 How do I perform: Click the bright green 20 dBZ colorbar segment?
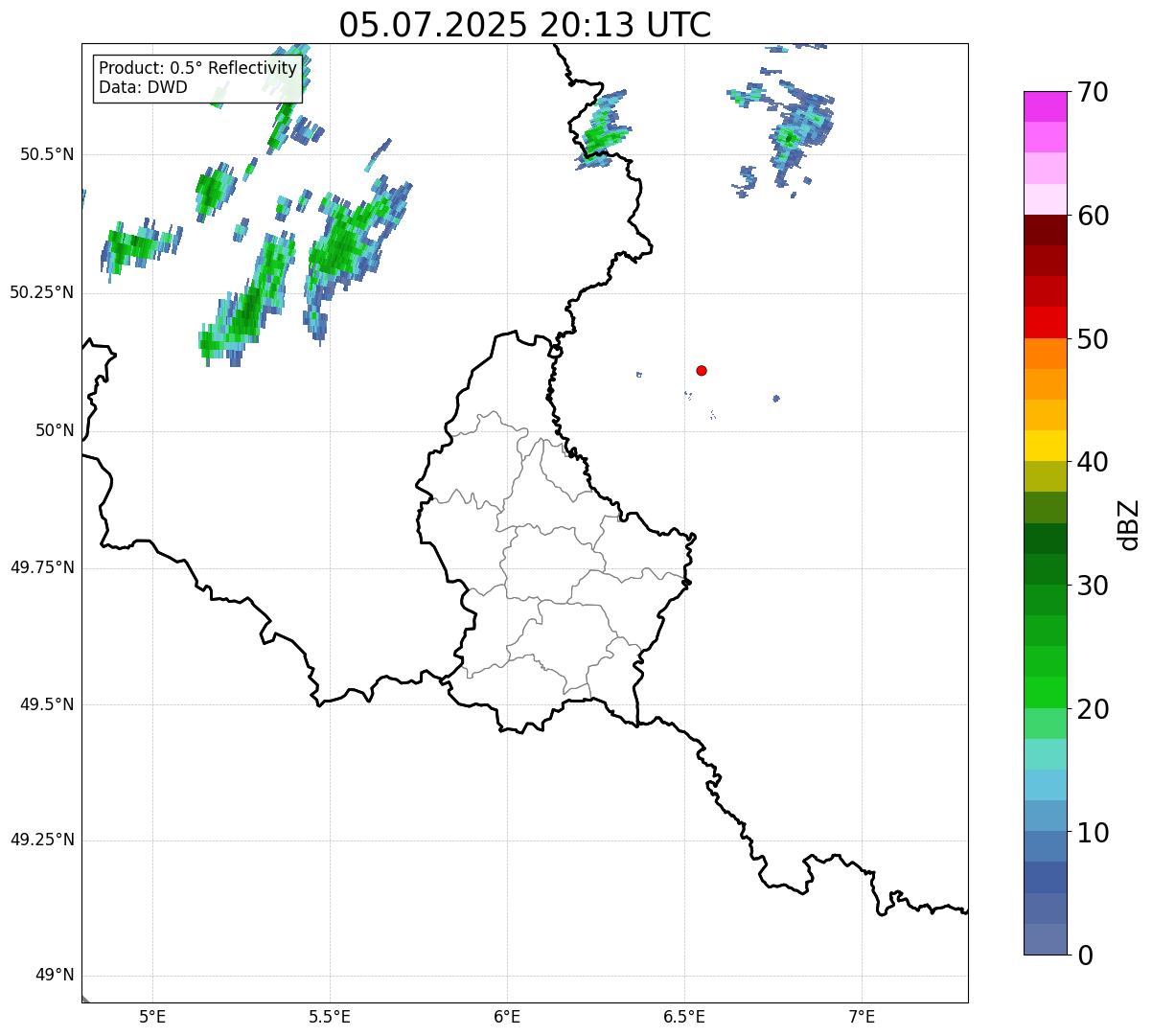pyautogui.click(x=1046, y=692)
